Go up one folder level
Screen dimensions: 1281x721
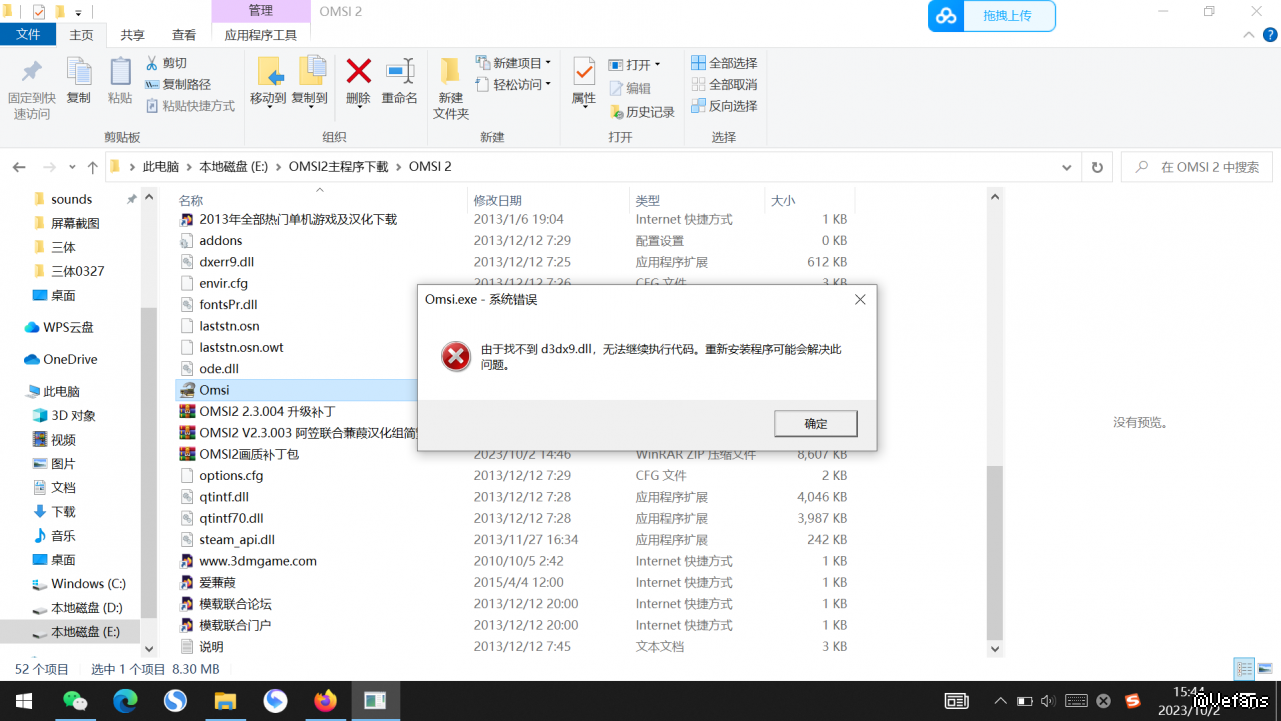pyautogui.click(x=93, y=167)
